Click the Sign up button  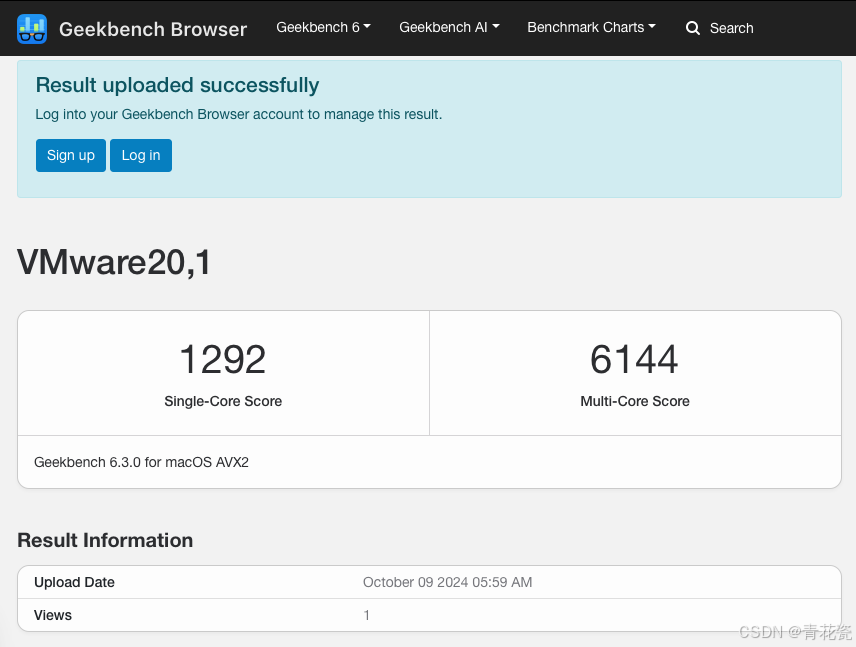click(71, 156)
